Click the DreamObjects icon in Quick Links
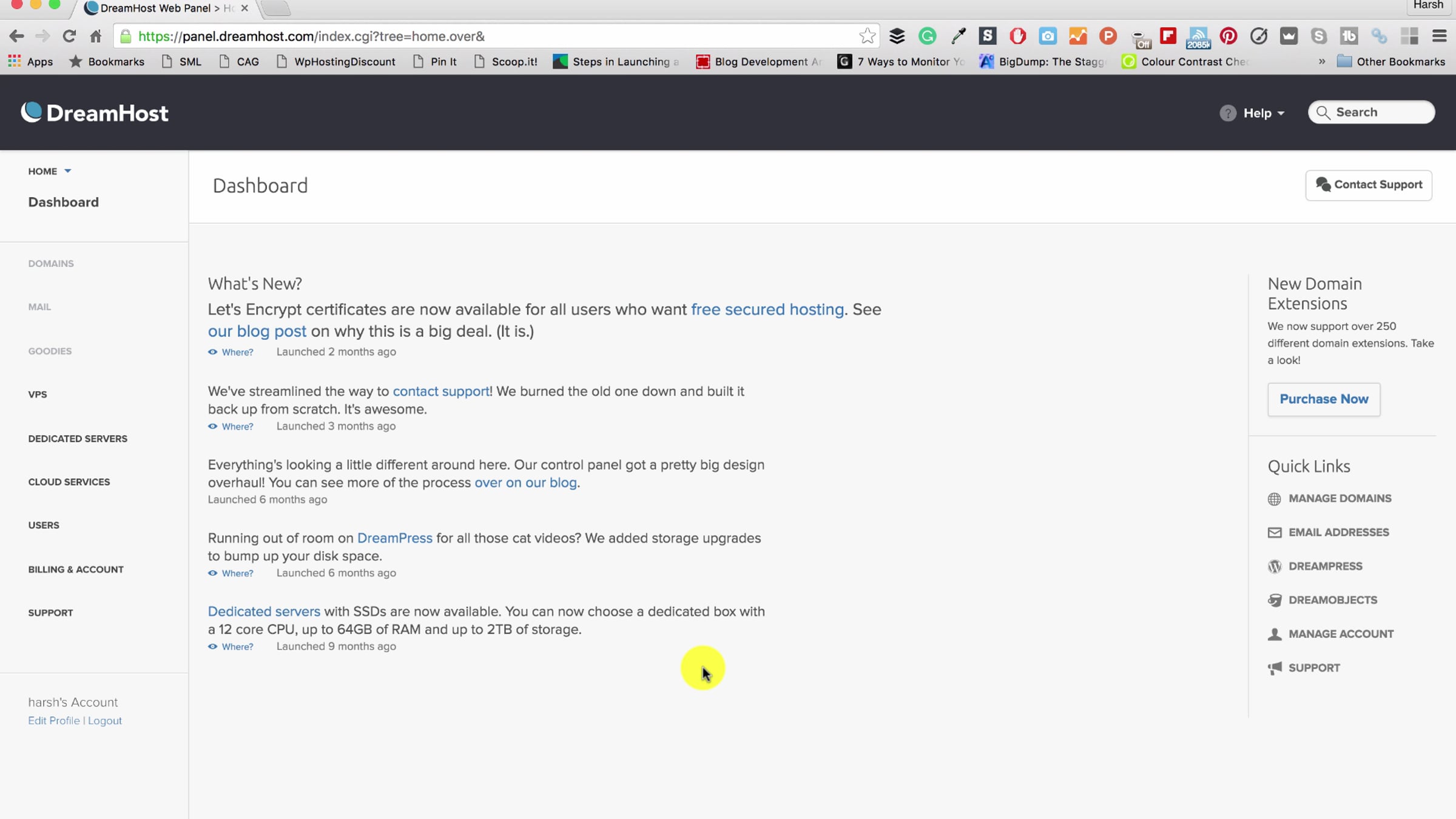Image resolution: width=1456 pixels, height=819 pixels. click(1274, 600)
